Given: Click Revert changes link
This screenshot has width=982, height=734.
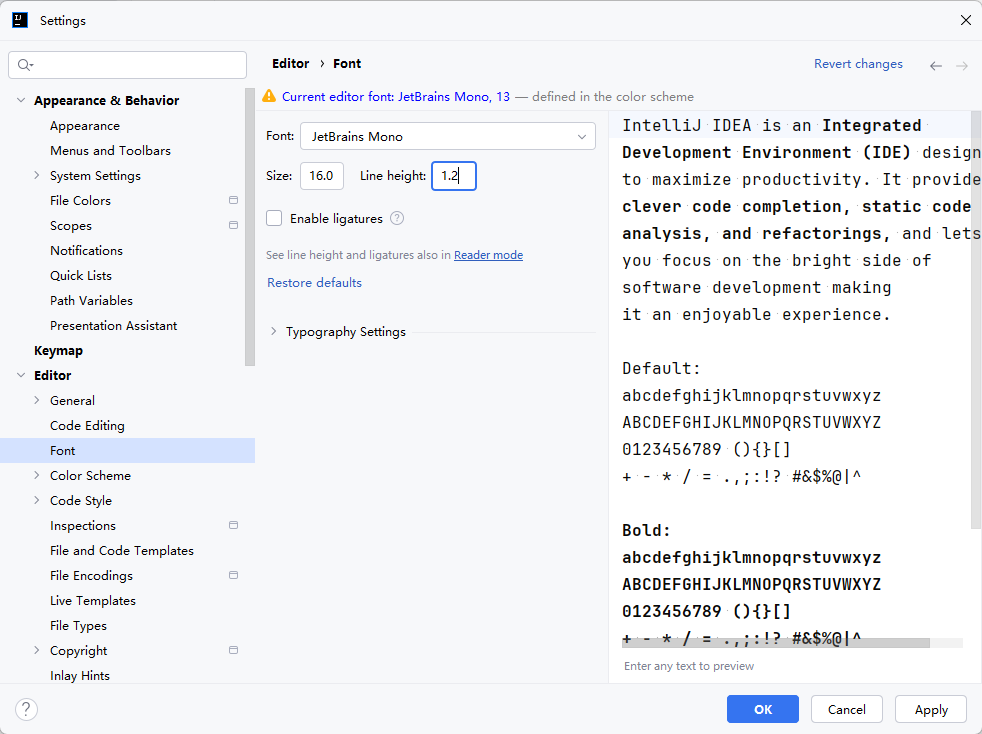Looking at the screenshot, I should click(x=858, y=64).
